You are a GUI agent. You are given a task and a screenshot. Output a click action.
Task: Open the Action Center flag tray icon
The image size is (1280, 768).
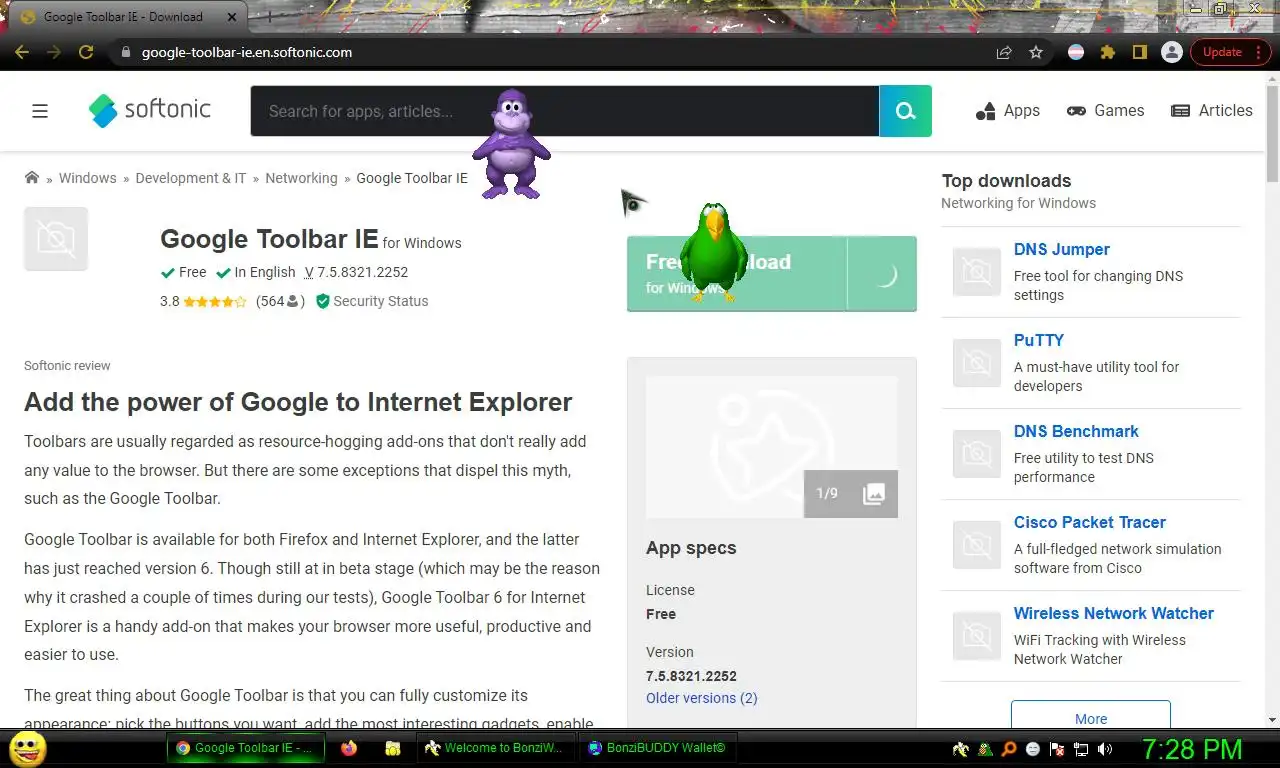point(1057,749)
